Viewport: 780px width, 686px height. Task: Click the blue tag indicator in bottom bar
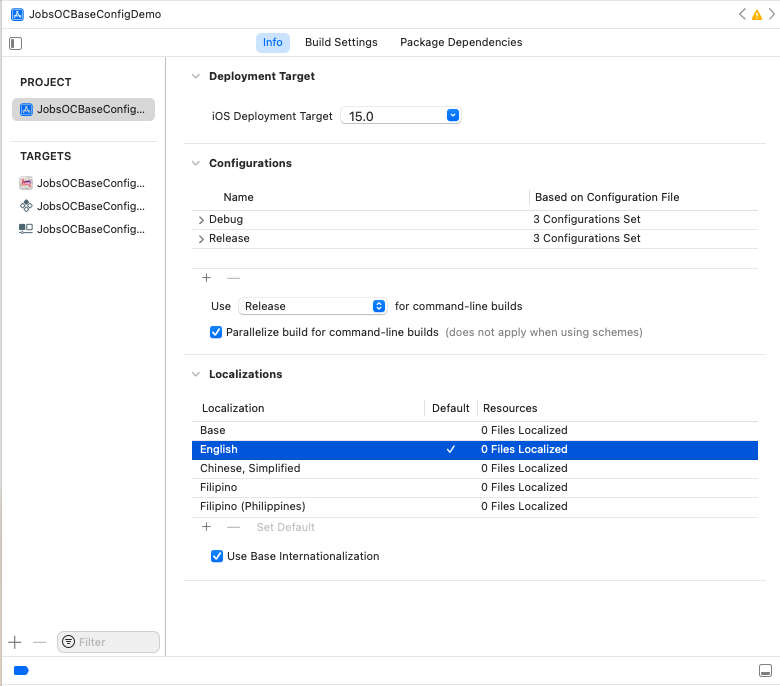coord(21,671)
